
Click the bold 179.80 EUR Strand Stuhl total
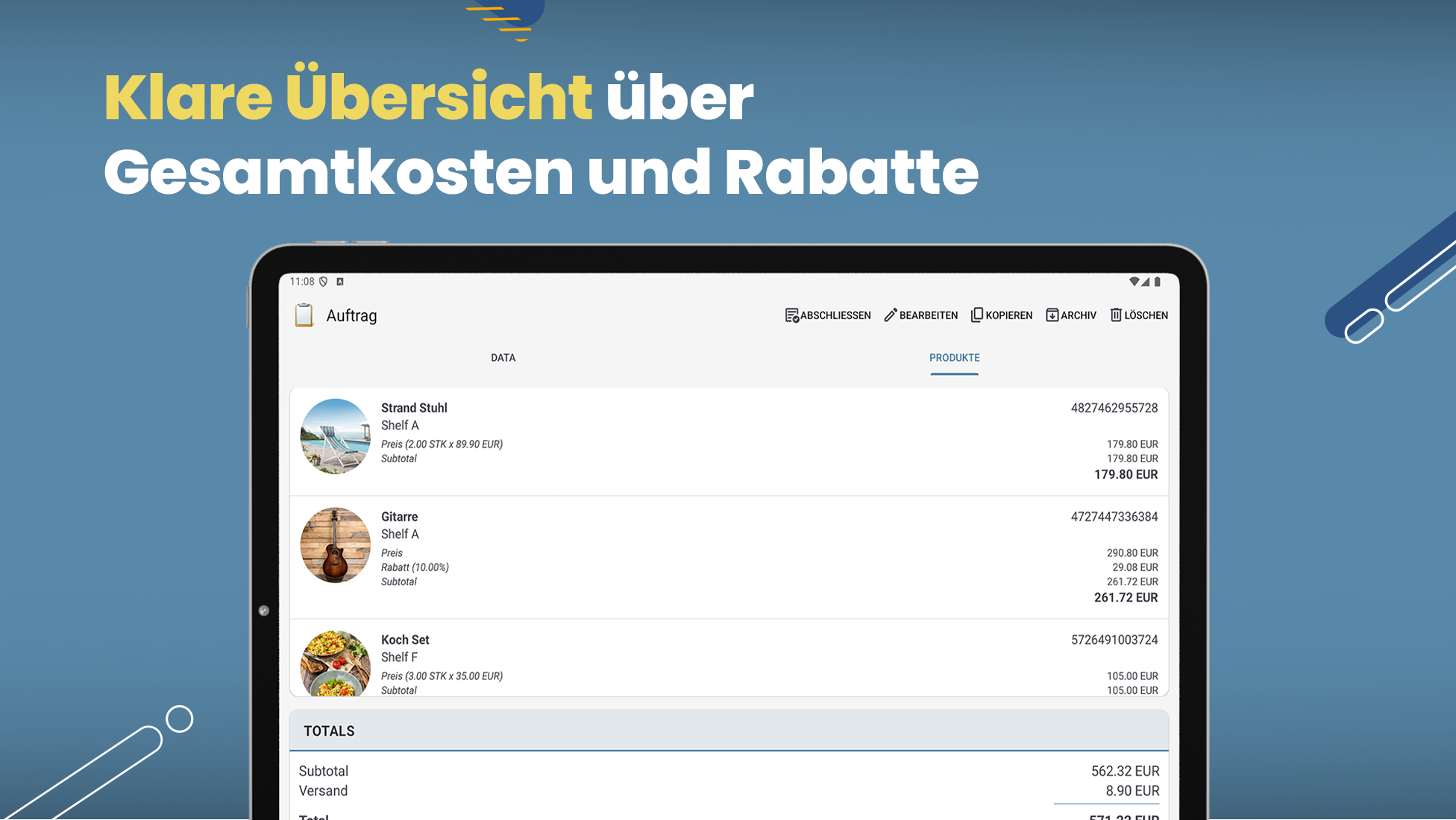click(x=1126, y=475)
